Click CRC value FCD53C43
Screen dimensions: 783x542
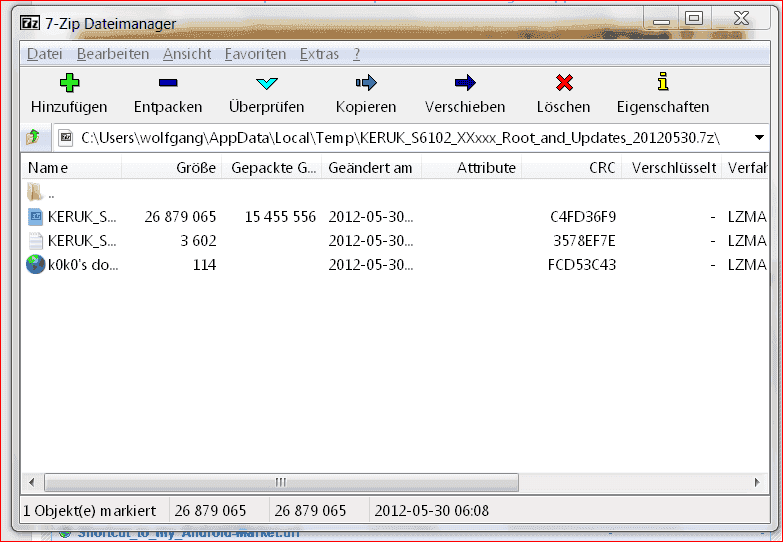point(582,265)
